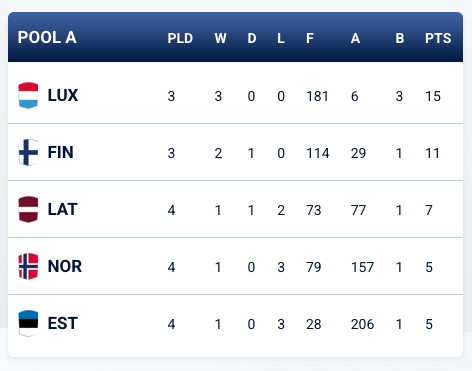Click the Norway flag icon
Screen dimensions: 472x371
point(28,266)
